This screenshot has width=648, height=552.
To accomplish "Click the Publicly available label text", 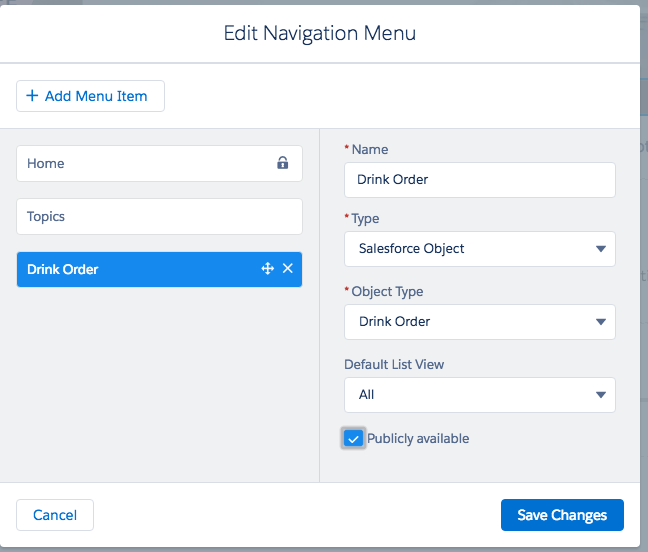I will [417, 438].
